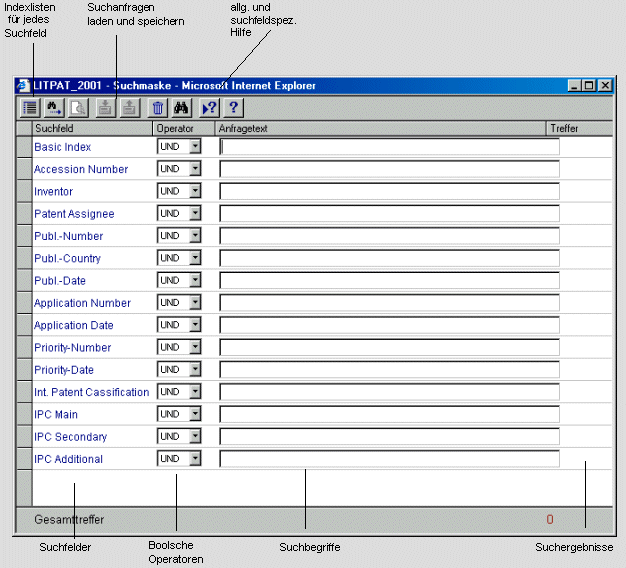Open the operator dropdown beside Priority-Date
This screenshot has width=626, height=568.
194,370
